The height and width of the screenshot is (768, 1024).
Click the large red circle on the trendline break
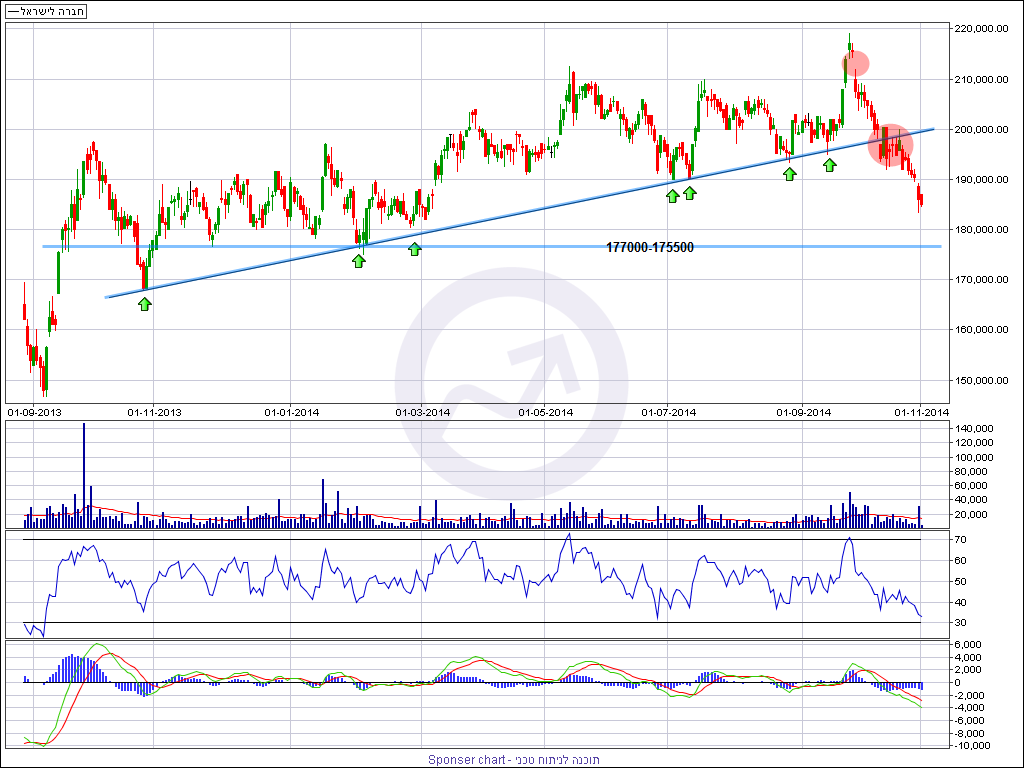click(890, 146)
